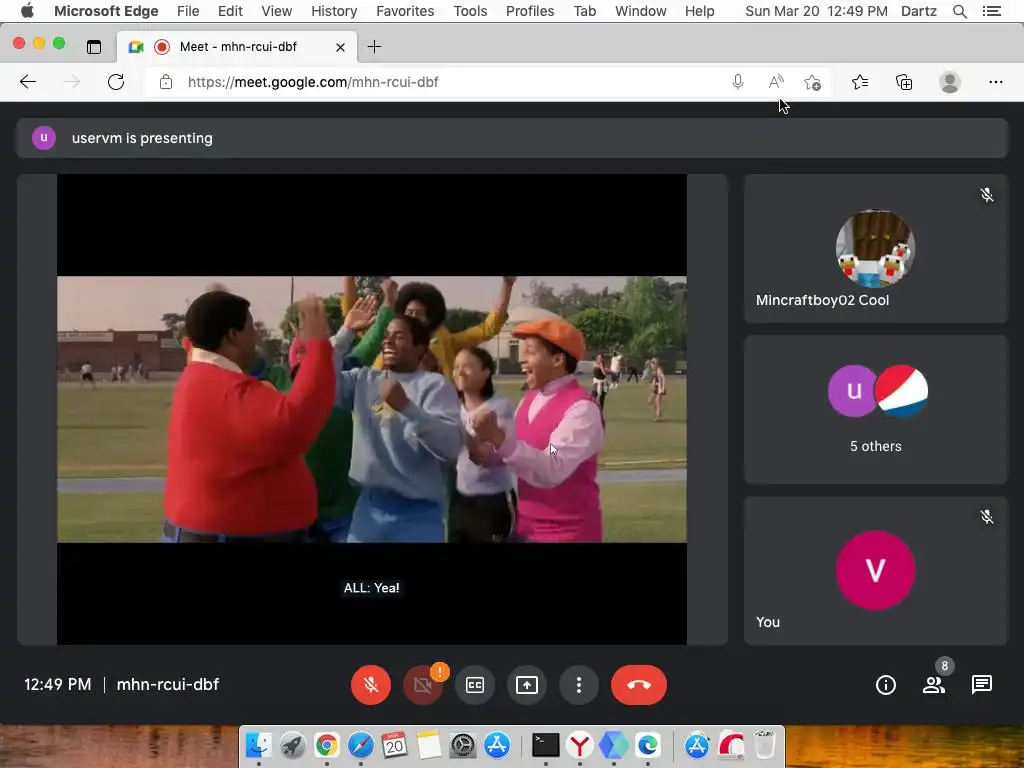The height and width of the screenshot is (768, 1024).
Task: Open Trash from the Dock
Action: [x=765, y=744]
